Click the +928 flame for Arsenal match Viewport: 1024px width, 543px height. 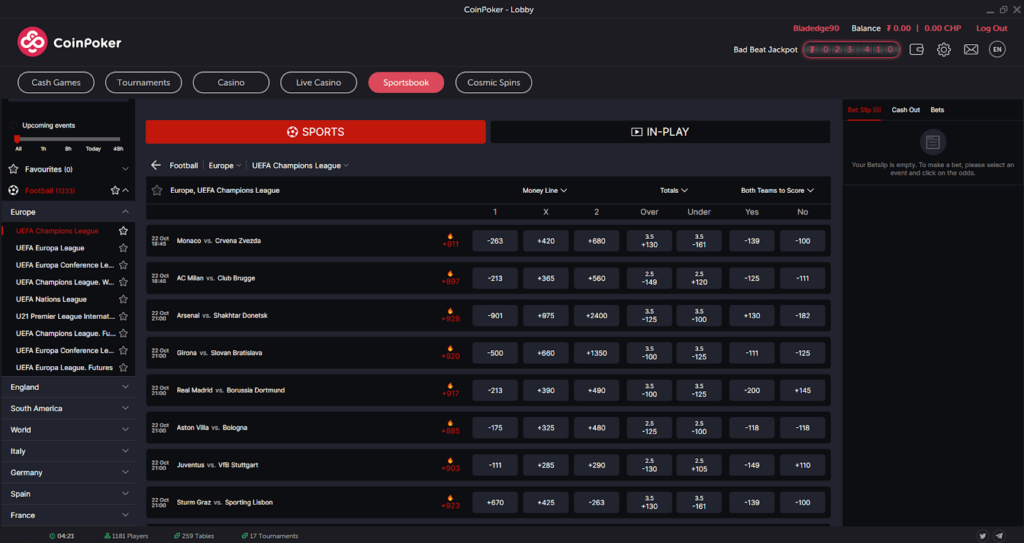coord(450,315)
